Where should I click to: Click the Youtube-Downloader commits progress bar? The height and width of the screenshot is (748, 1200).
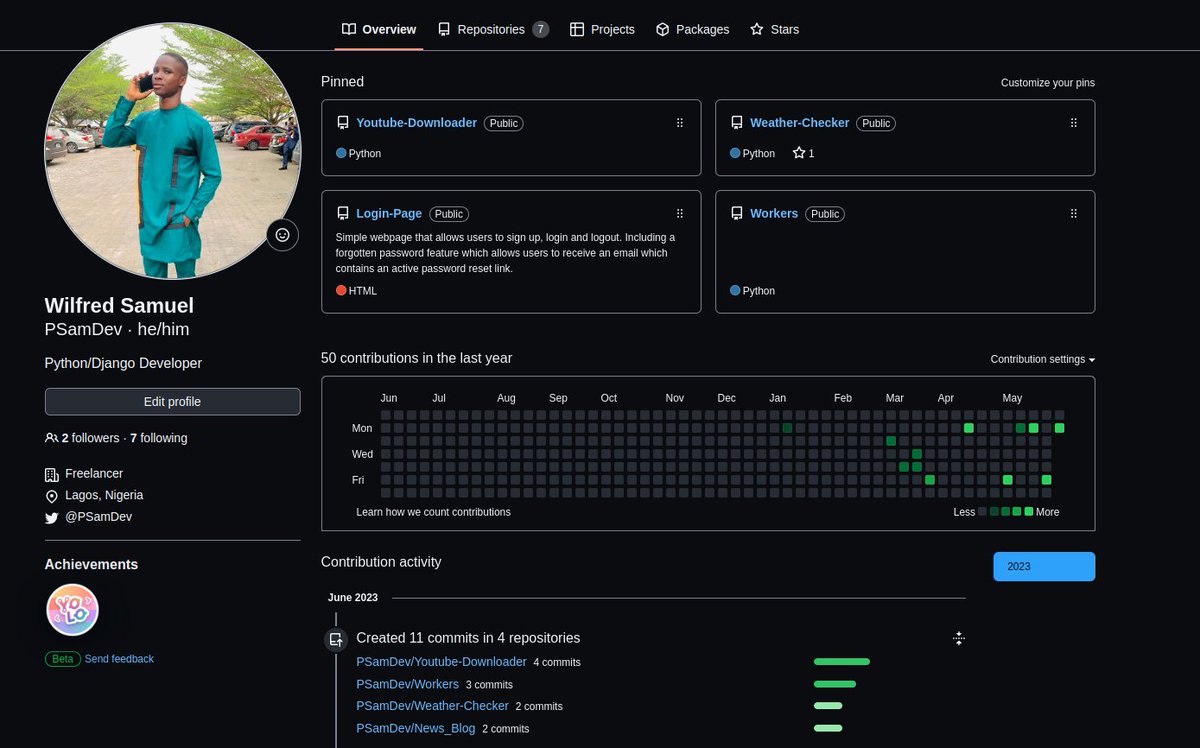coord(842,662)
